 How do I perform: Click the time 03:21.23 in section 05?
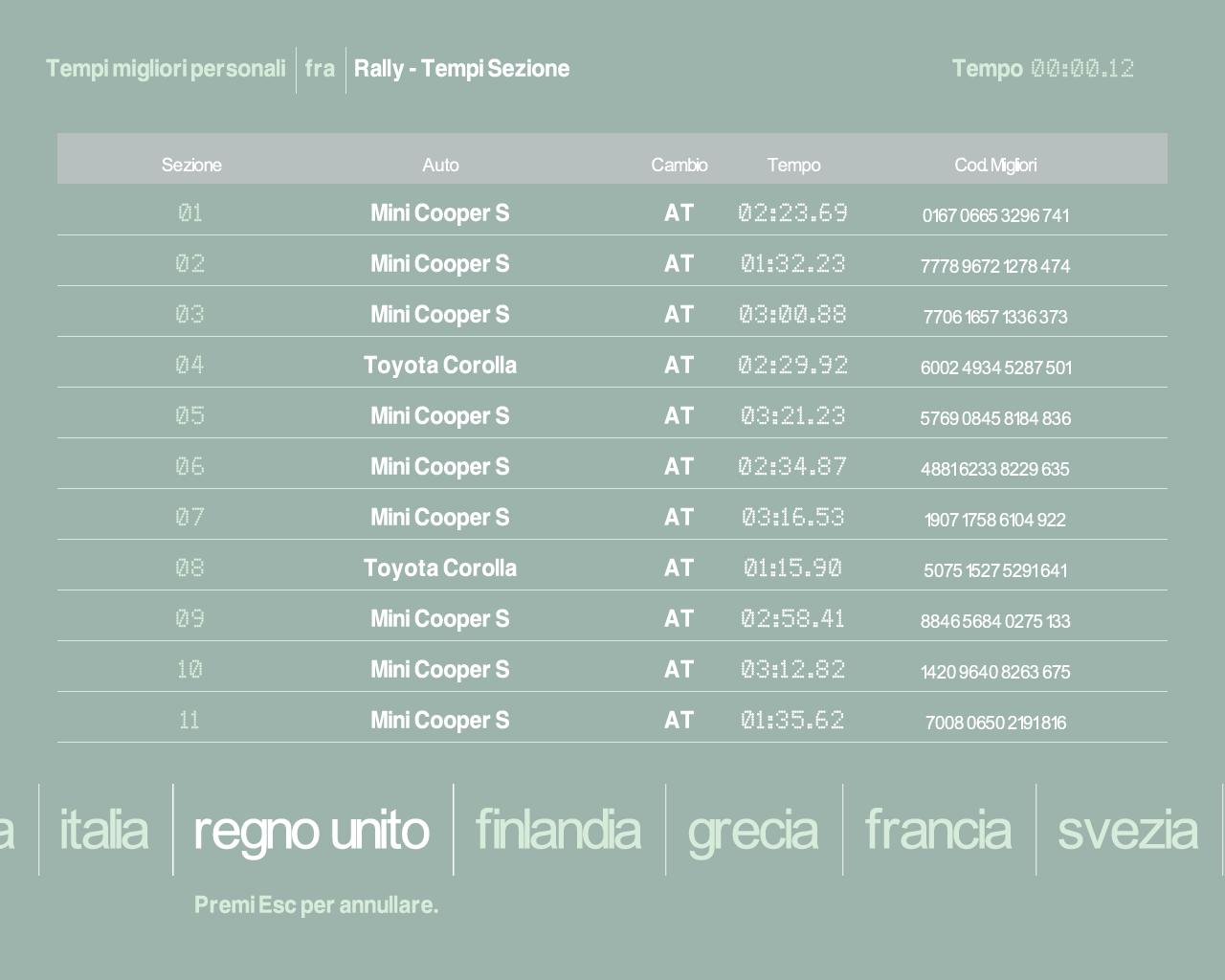coord(792,415)
